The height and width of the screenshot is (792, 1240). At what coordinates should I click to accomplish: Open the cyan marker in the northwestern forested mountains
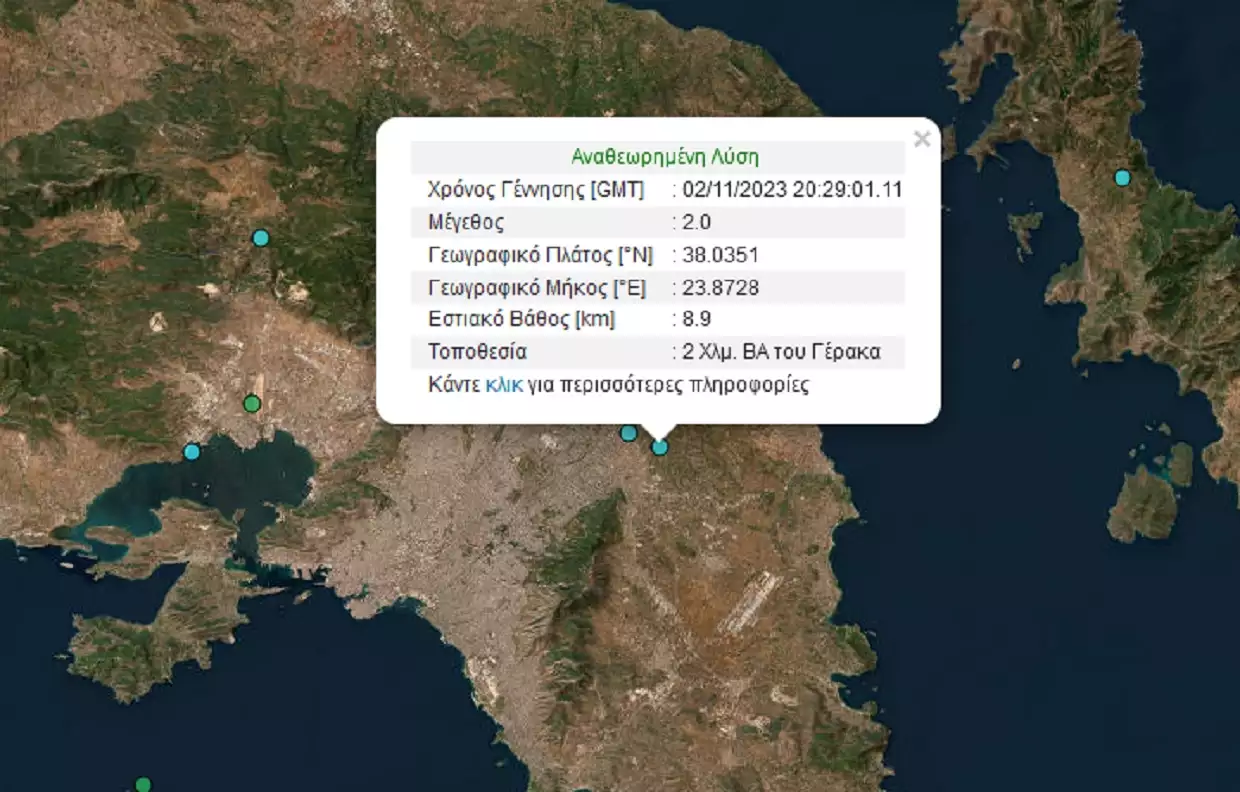pos(261,238)
